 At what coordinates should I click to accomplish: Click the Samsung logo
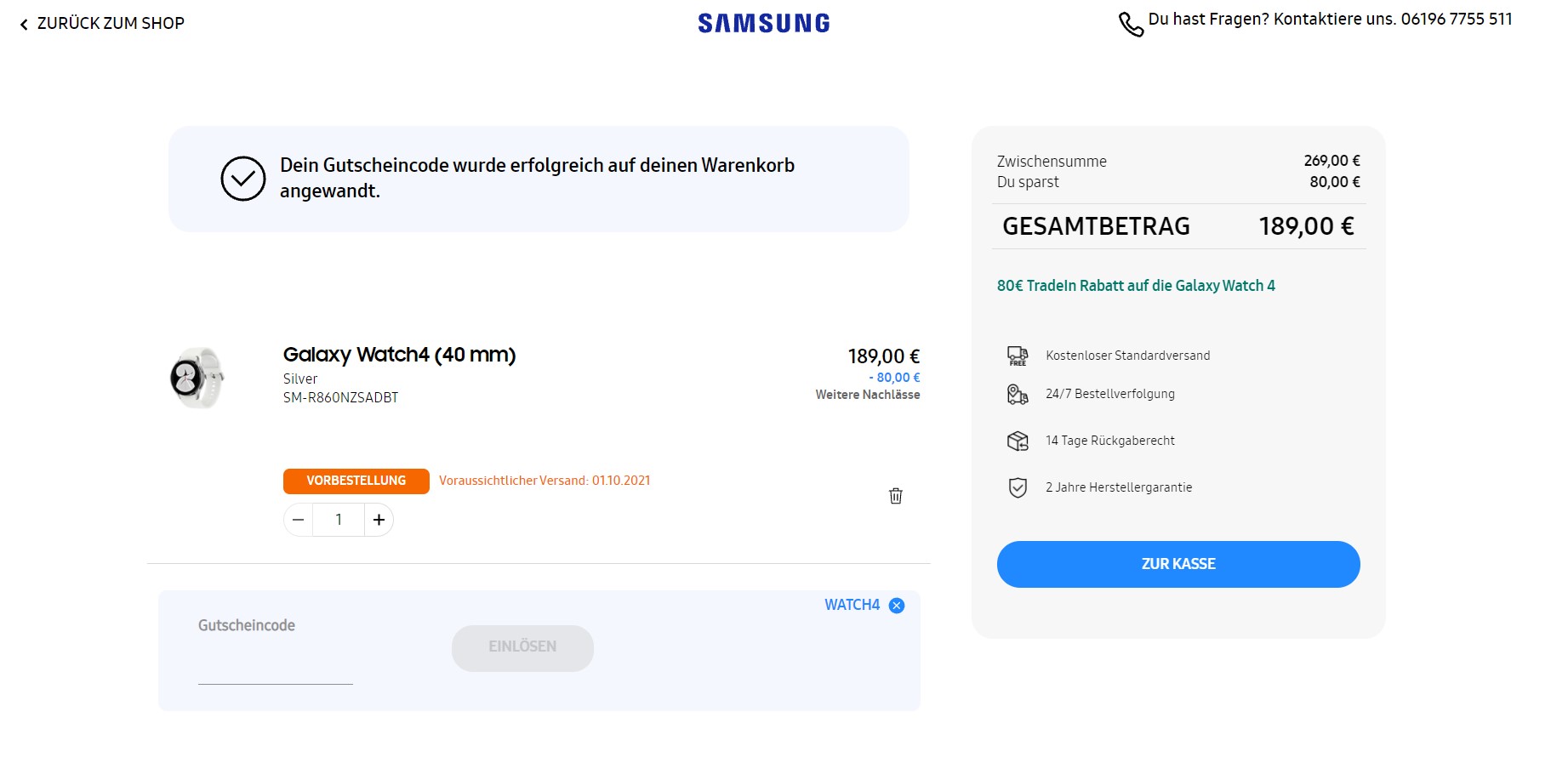[x=763, y=23]
